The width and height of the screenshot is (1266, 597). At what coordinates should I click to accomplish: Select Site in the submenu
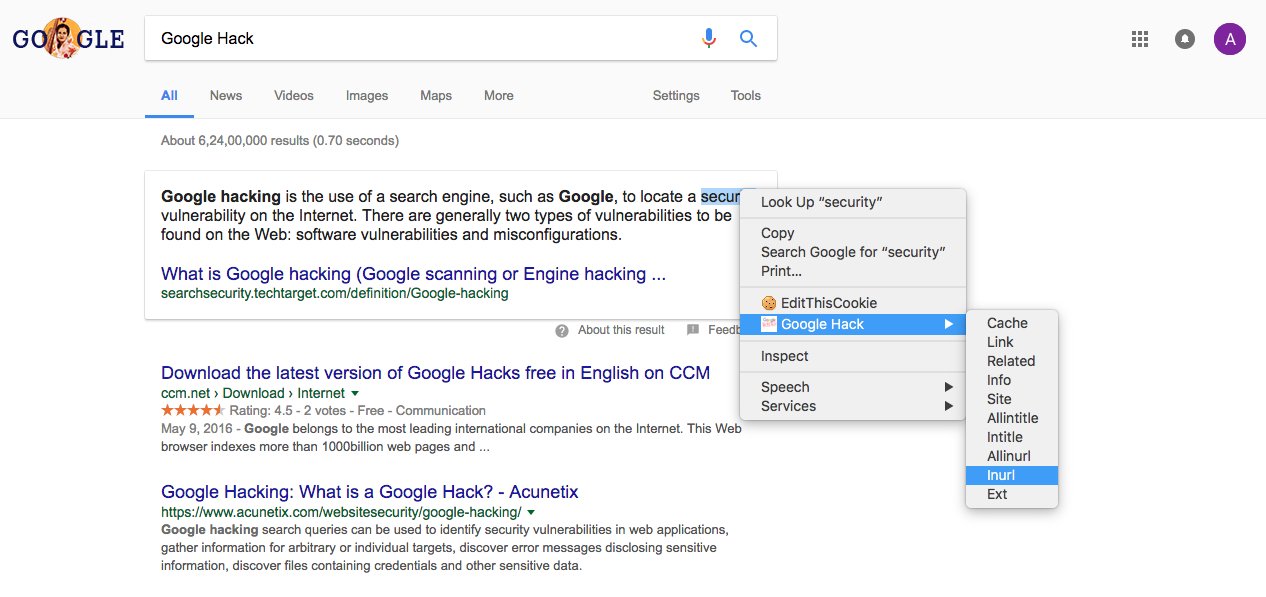click(x=1012, y=399)
